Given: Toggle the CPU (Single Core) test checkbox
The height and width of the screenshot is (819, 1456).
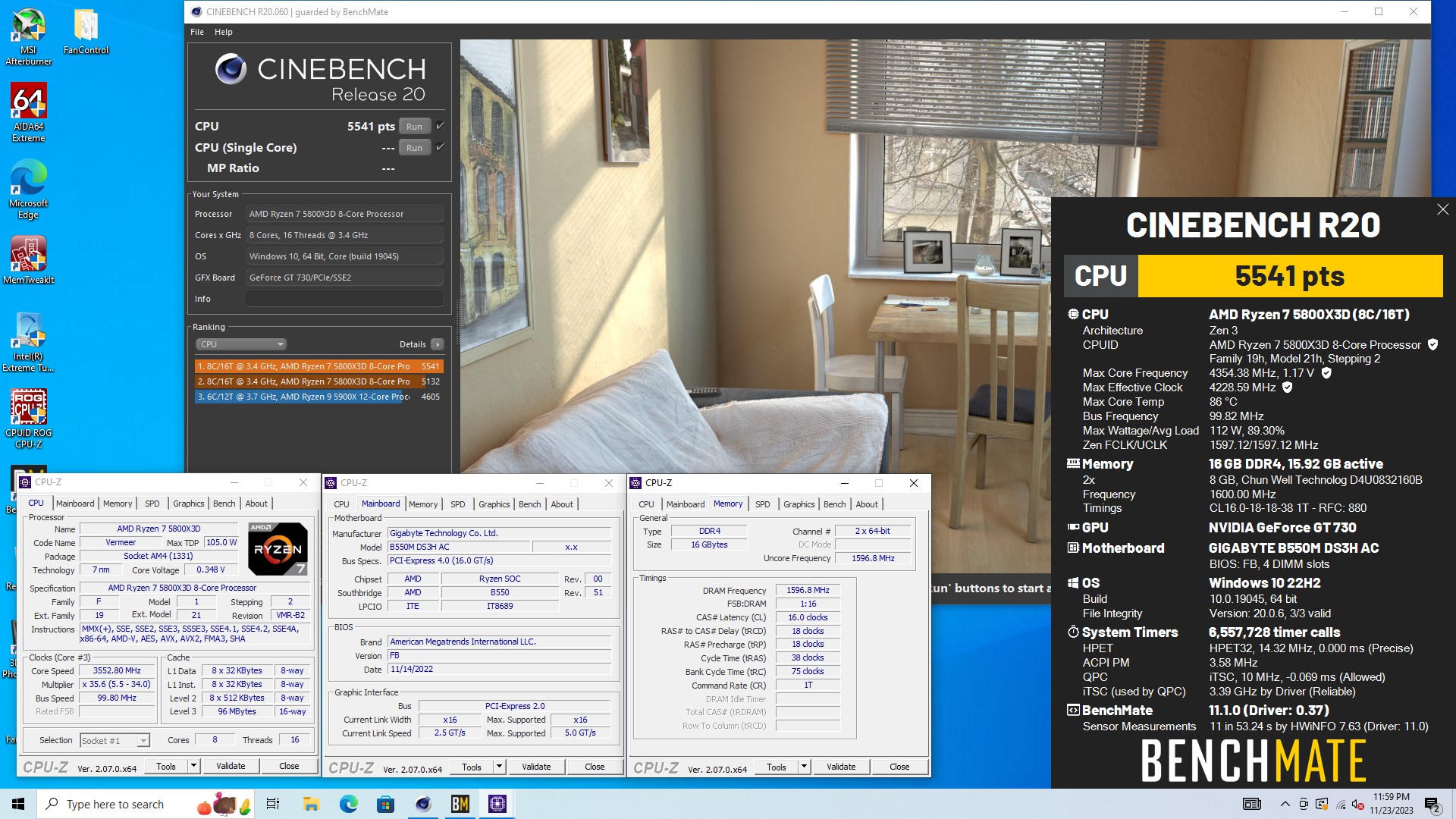Looking at the screenshot, I should coord(440,147).
